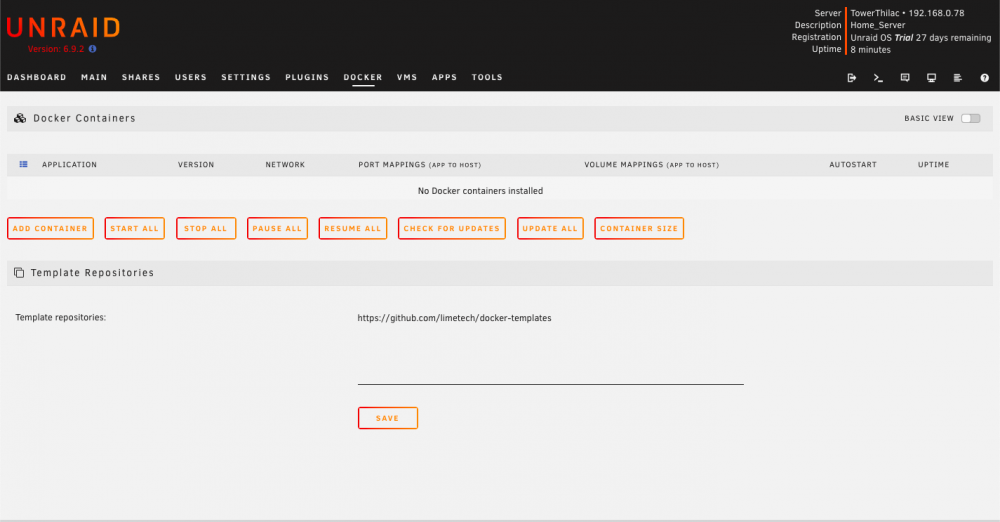Open the Shares page
The height and width of the screenshot is (522, 1000).
pyautogui.click(x=141, y=77)
